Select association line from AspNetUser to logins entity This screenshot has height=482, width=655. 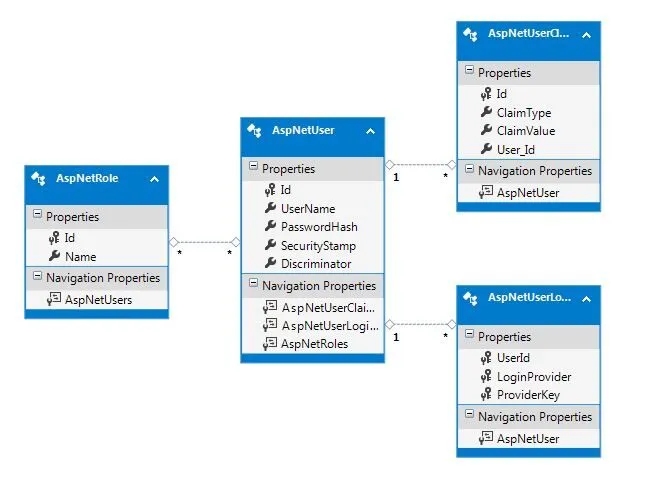[x=421, y=324]
